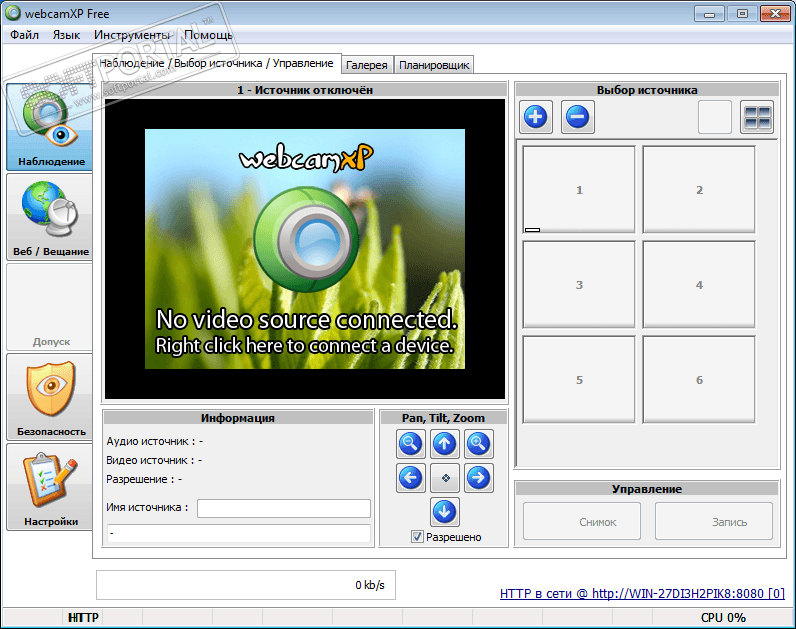Screen dimensions: 796x629
Task: Click the Запись record button
Action: click(x=714, y=521)
